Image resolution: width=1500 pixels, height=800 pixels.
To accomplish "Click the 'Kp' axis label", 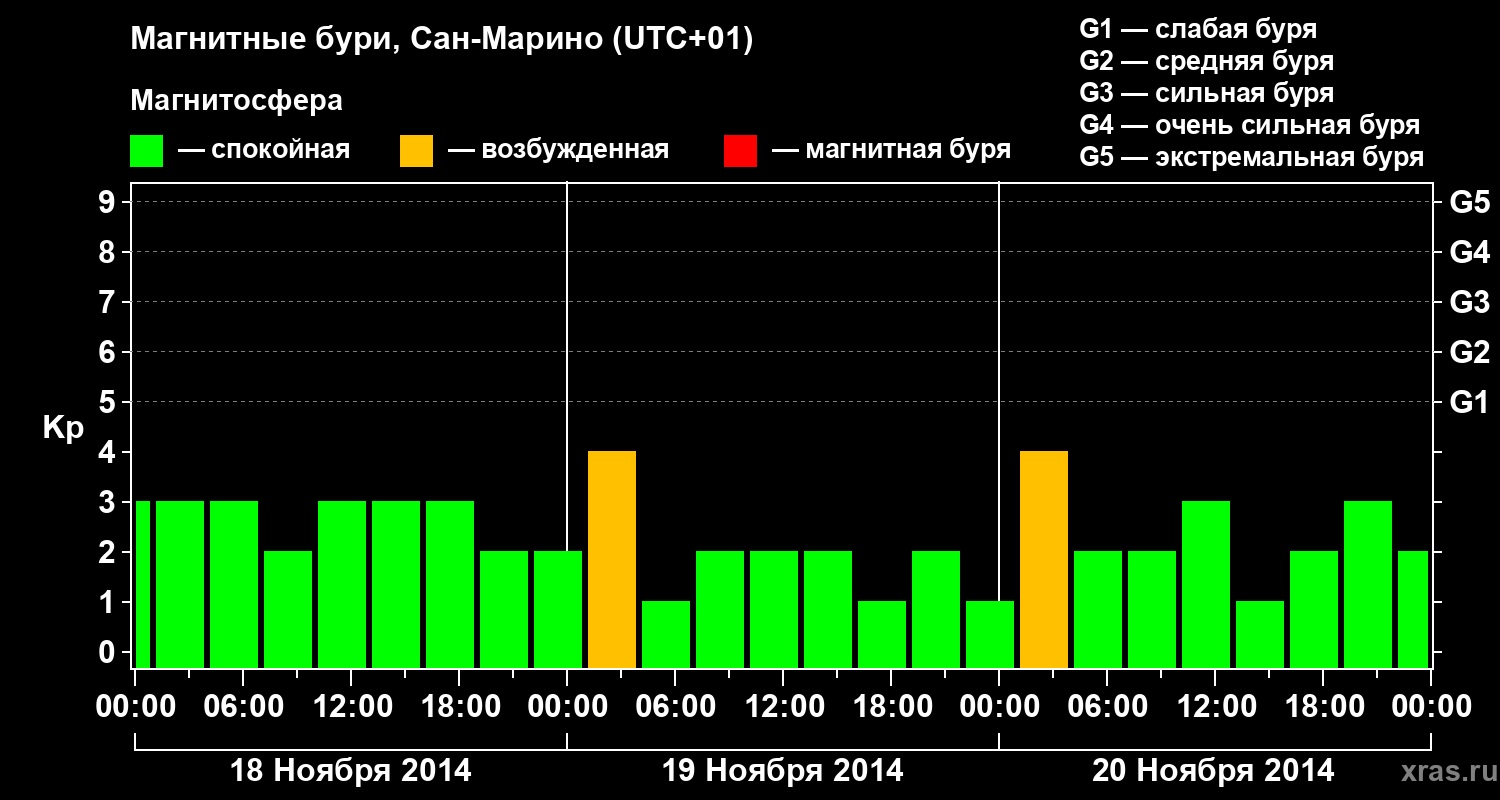I will click(63, 428).
